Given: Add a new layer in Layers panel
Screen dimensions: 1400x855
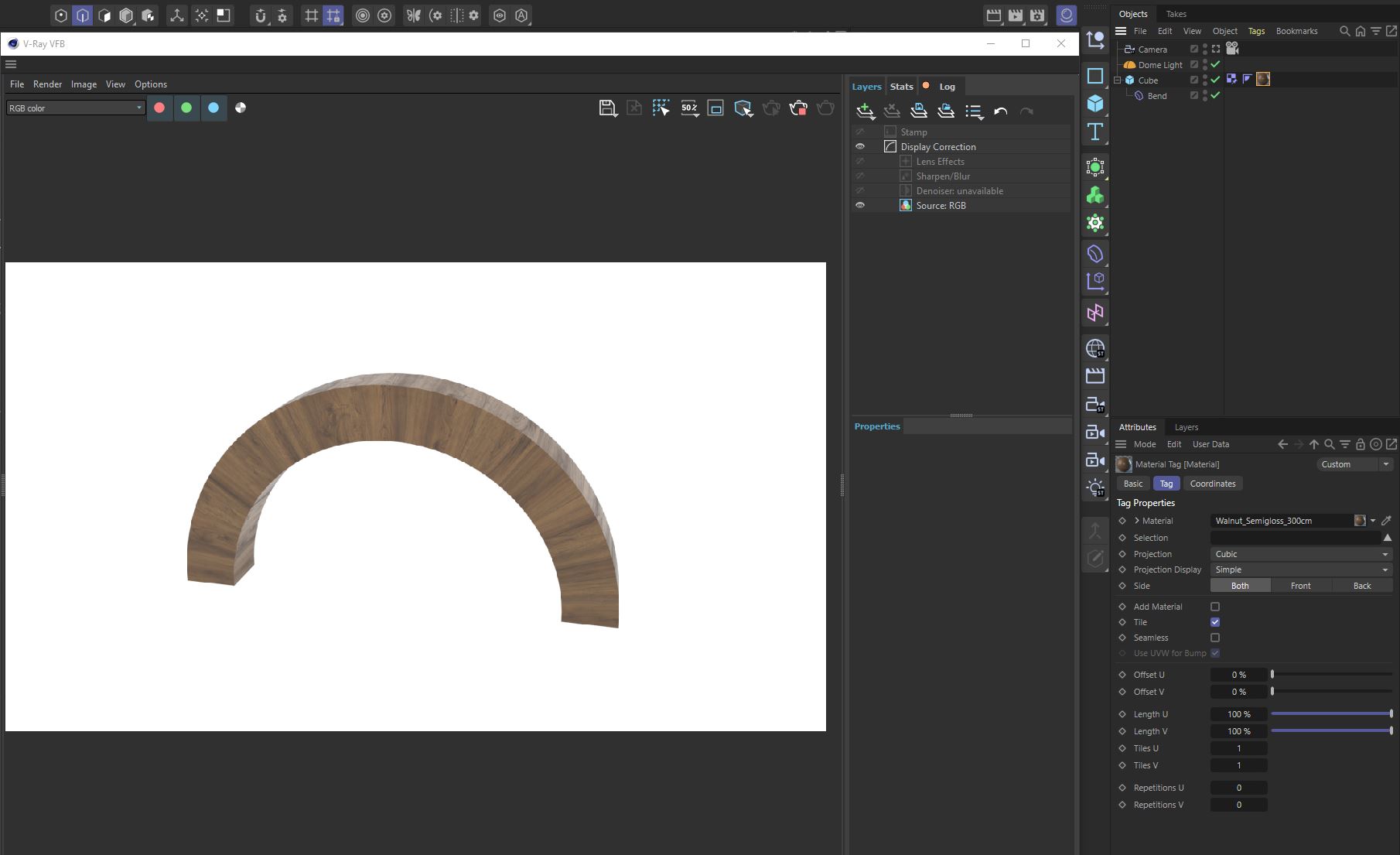Looking at the screenshot, I should point(866,111).
